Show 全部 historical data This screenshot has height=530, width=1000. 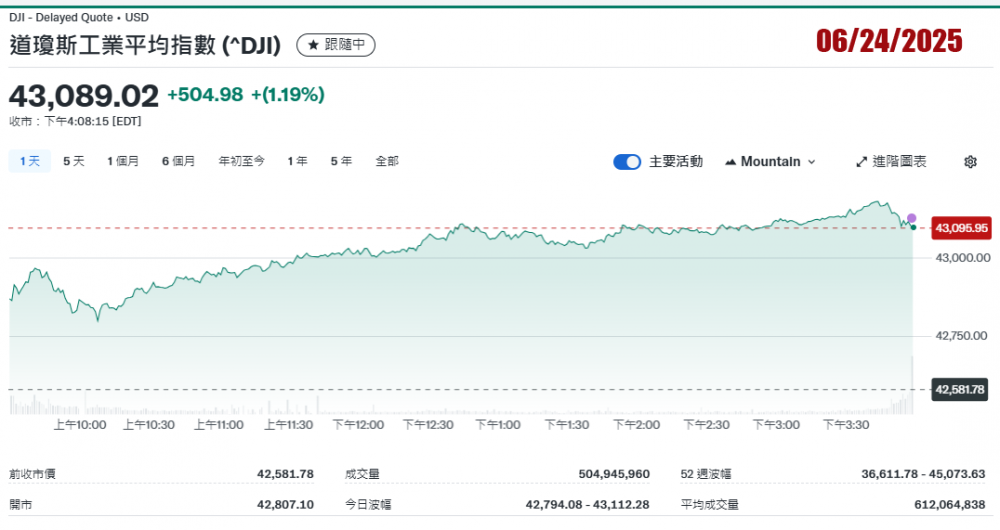pyautogui.click(x=387, y=161)
